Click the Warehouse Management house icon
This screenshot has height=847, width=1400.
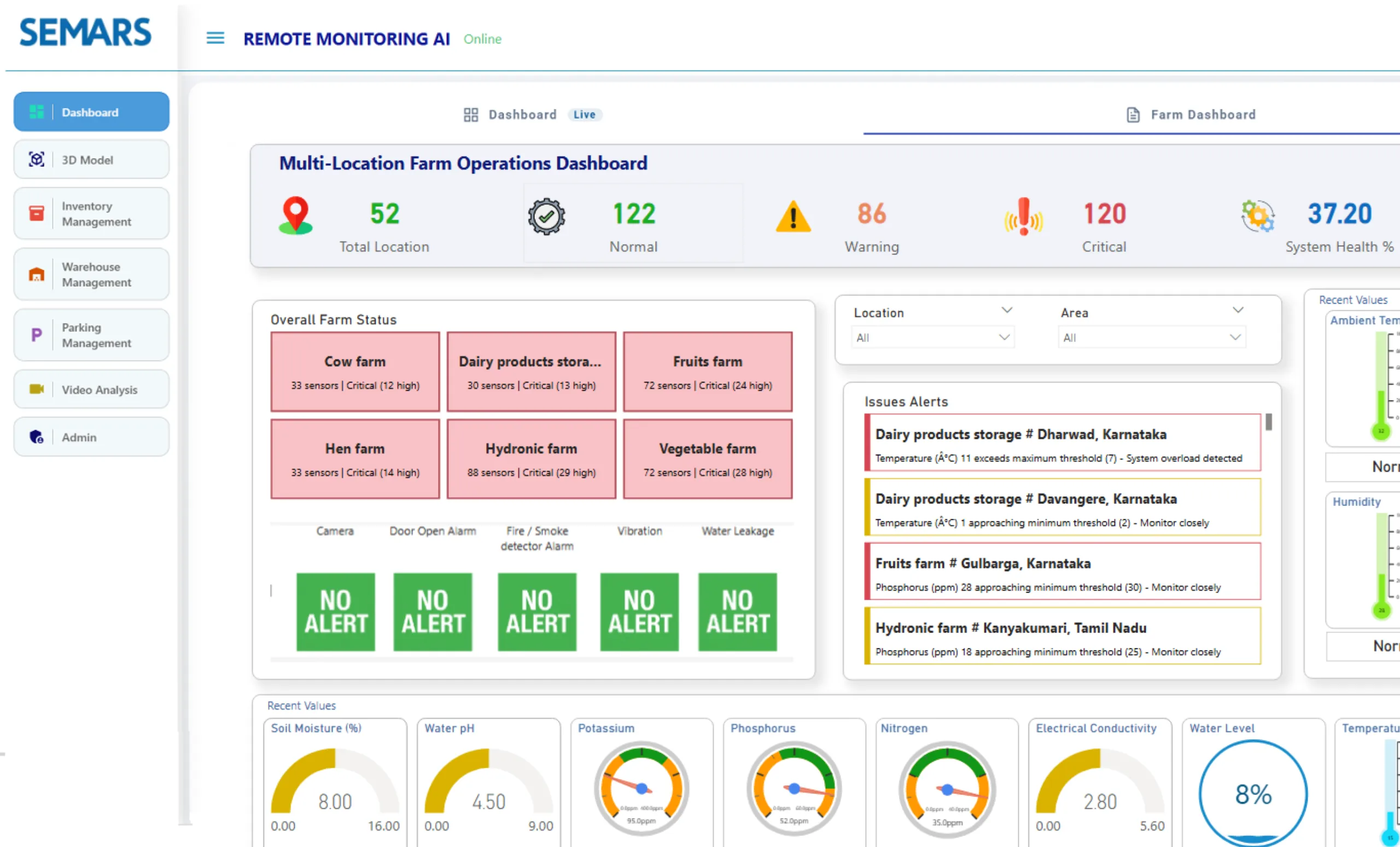pyautogui.click(x=36, y=275)
